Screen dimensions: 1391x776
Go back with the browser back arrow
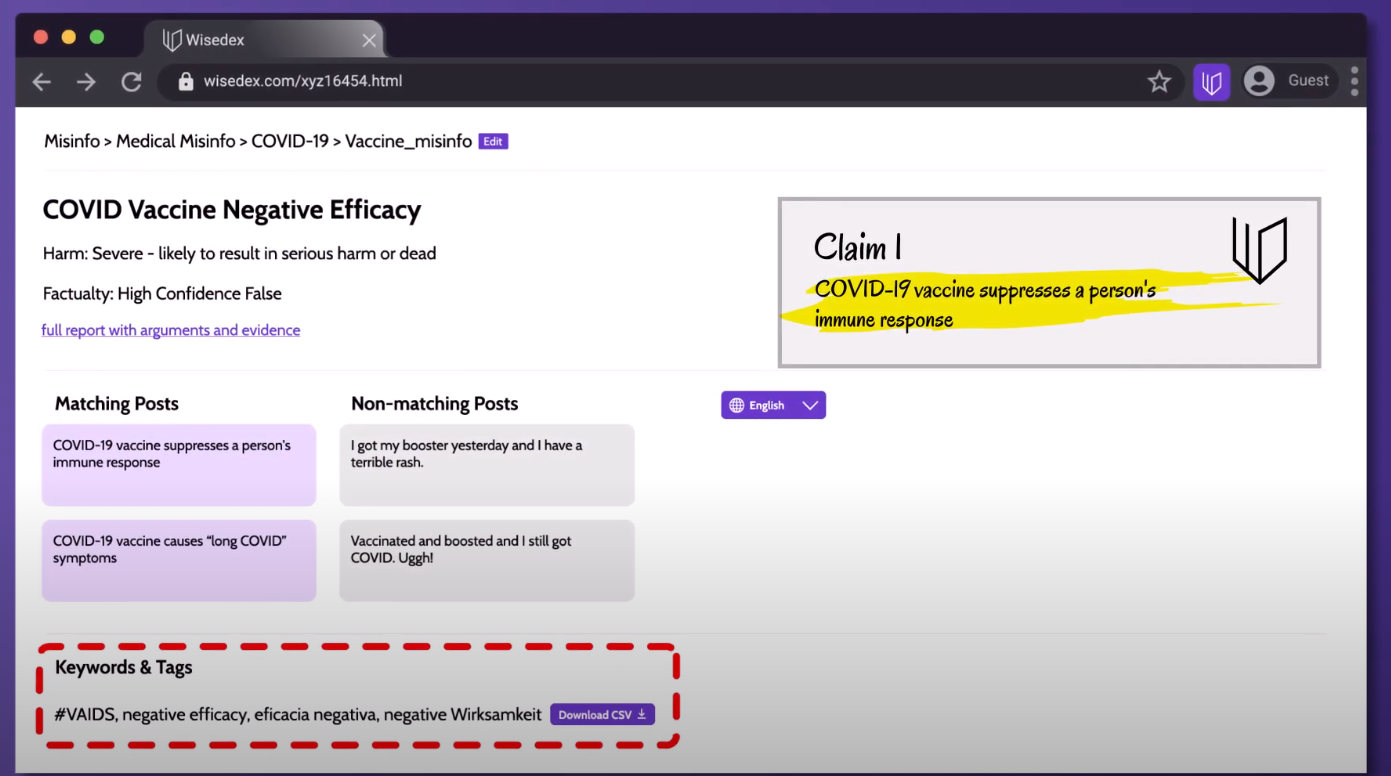click(x=42, y=82)
